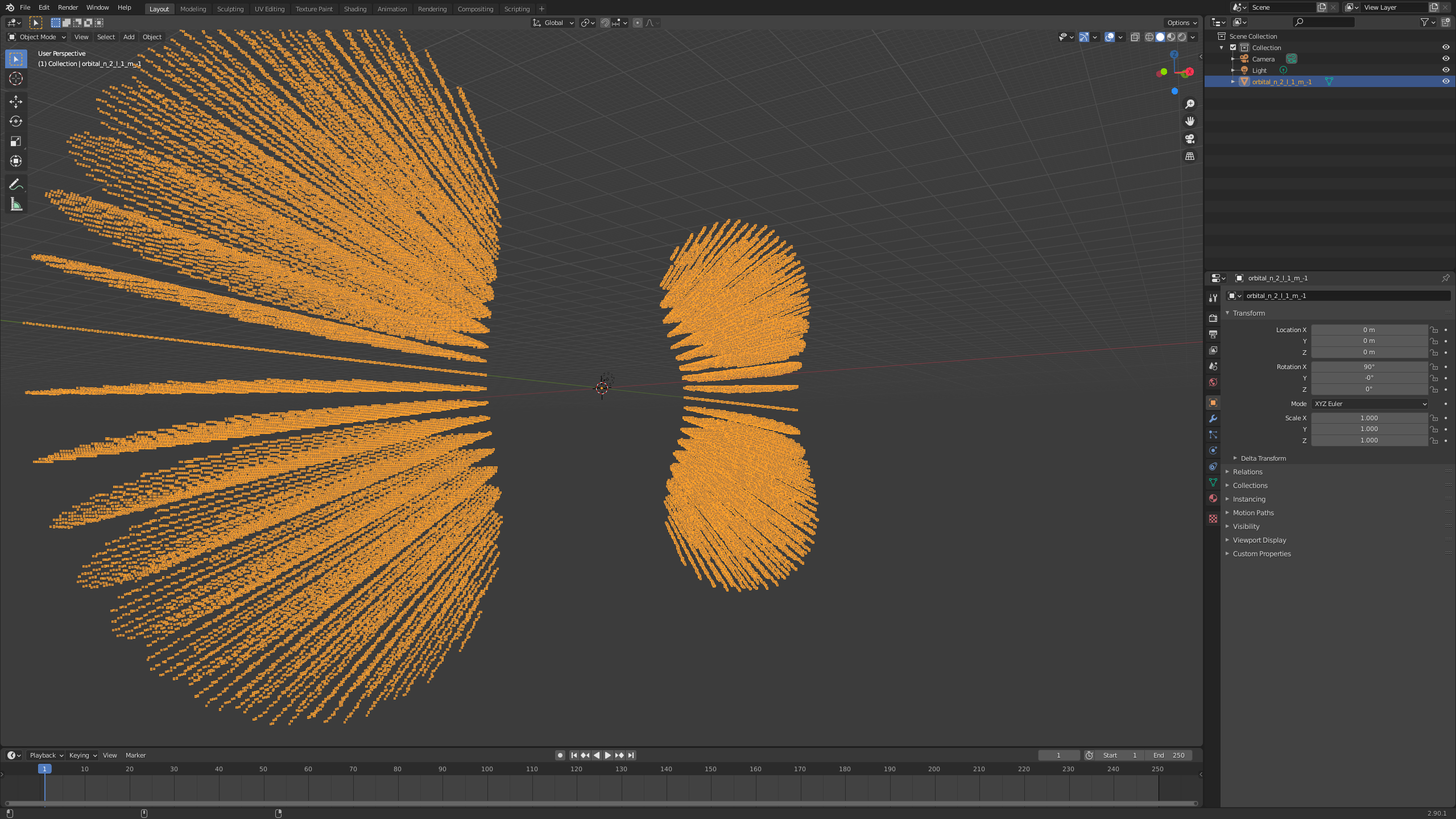Switch to the Animation workspace tab
This screenshot has width=1456, height=819.
click(x=391, y=8)
